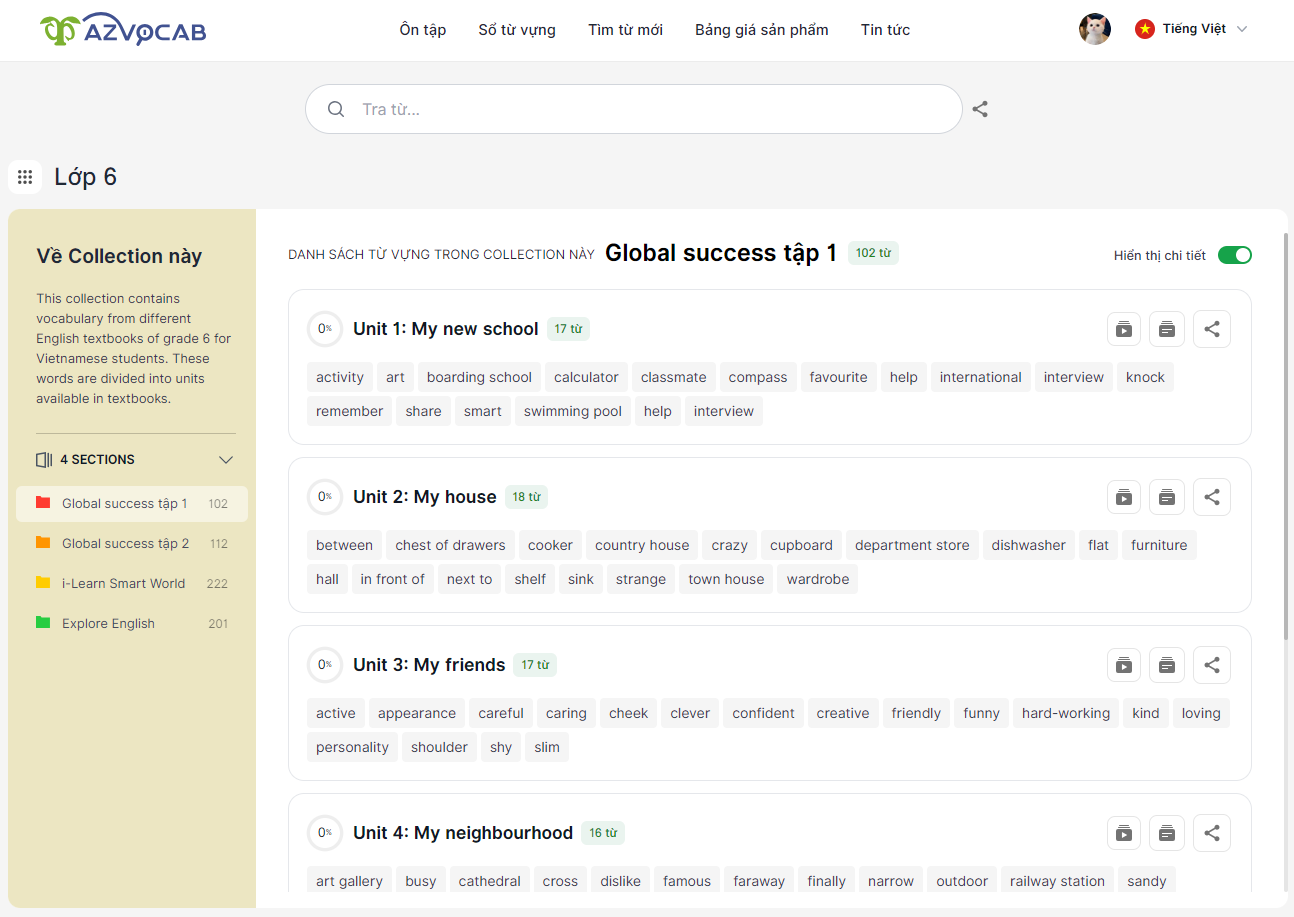Share Unit 1: My new school
This screenshot has width=1294, height=917.
tap(1212, 329)
